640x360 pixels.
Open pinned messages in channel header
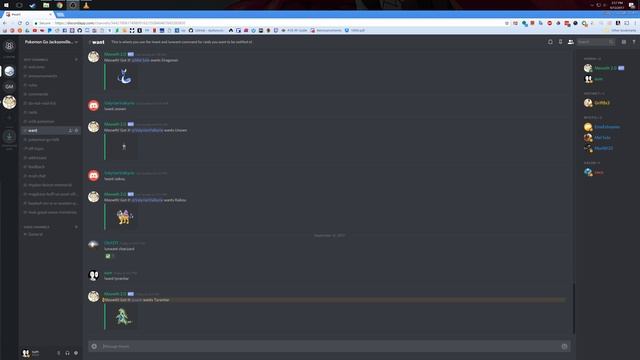tap(560, 42)
